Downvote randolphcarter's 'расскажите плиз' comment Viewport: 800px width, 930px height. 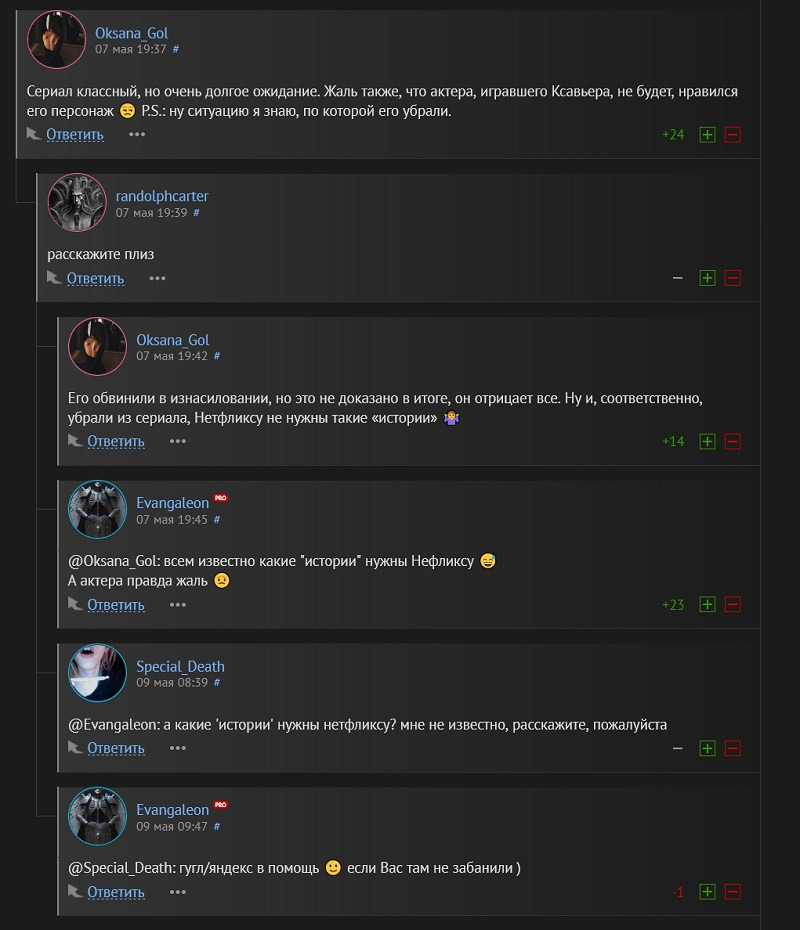[732, 278]
